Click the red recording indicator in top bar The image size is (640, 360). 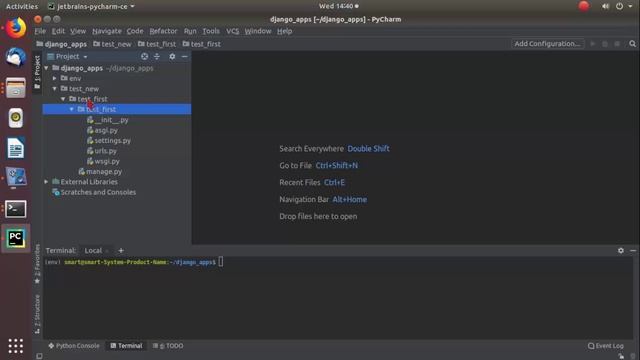tap(584, 6)
